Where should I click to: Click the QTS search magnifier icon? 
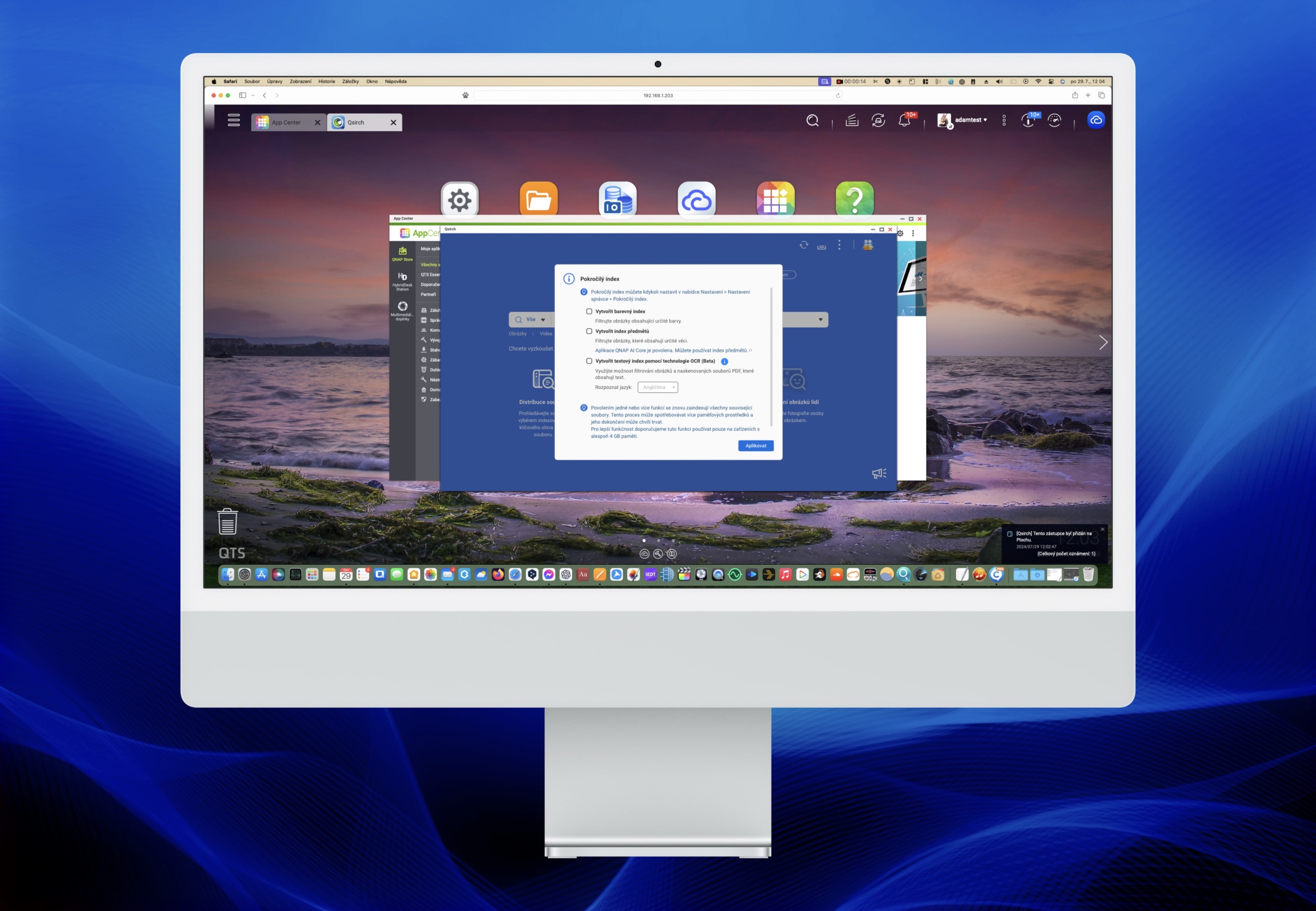coord(812,120)
